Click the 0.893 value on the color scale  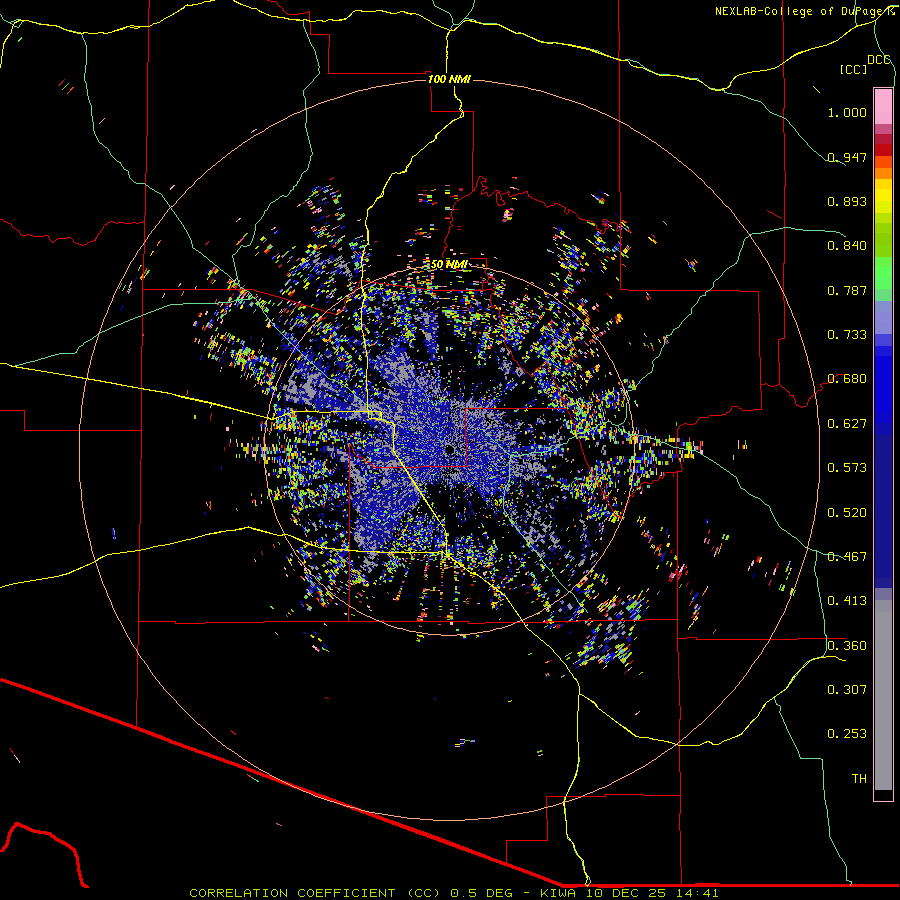click(x=847, y=201)
